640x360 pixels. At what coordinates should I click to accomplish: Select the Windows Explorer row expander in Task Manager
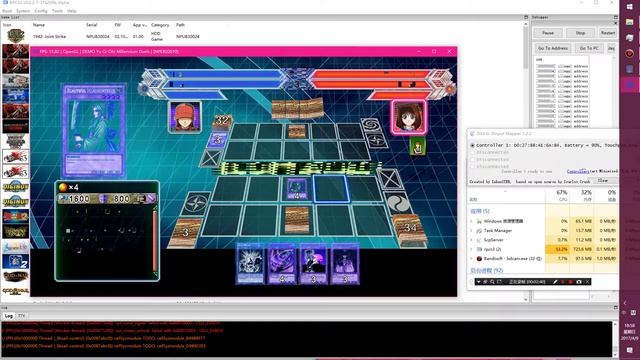[x=472, y=221]
